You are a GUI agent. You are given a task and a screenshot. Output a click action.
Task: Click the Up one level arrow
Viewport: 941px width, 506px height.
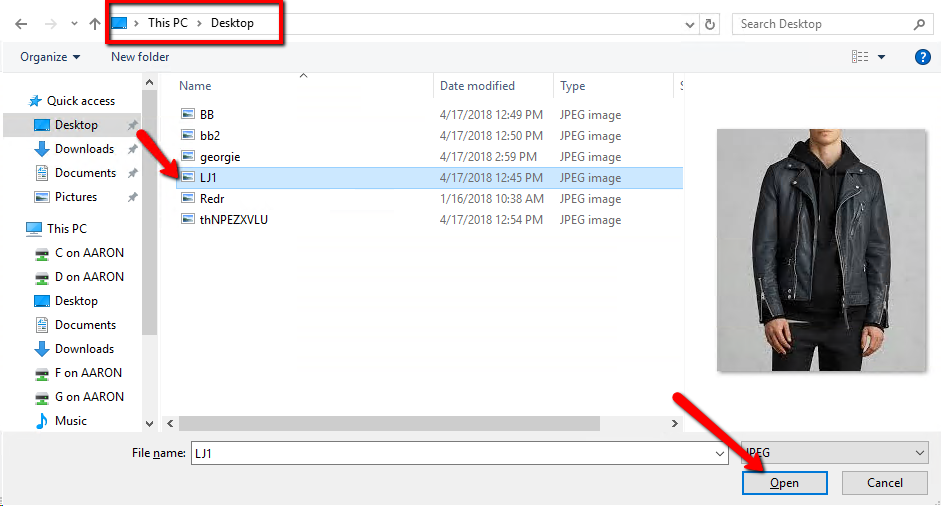point(95,24)
